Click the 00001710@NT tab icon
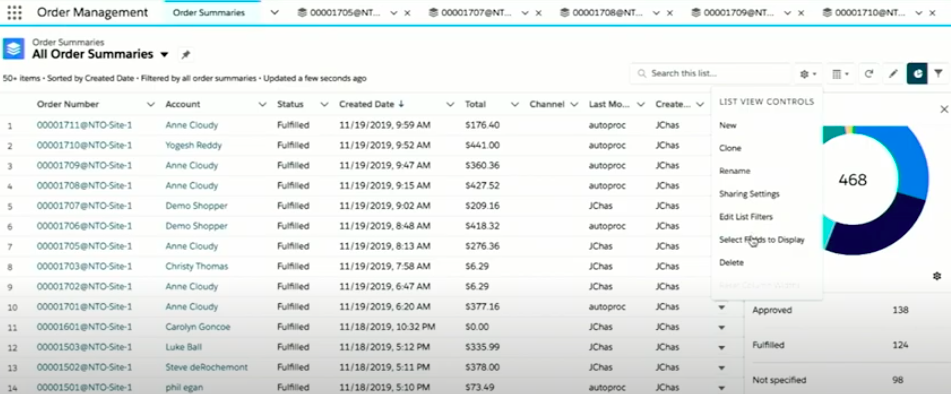The image size is (951, 394). pyautogui.click(x=827, y=12)
